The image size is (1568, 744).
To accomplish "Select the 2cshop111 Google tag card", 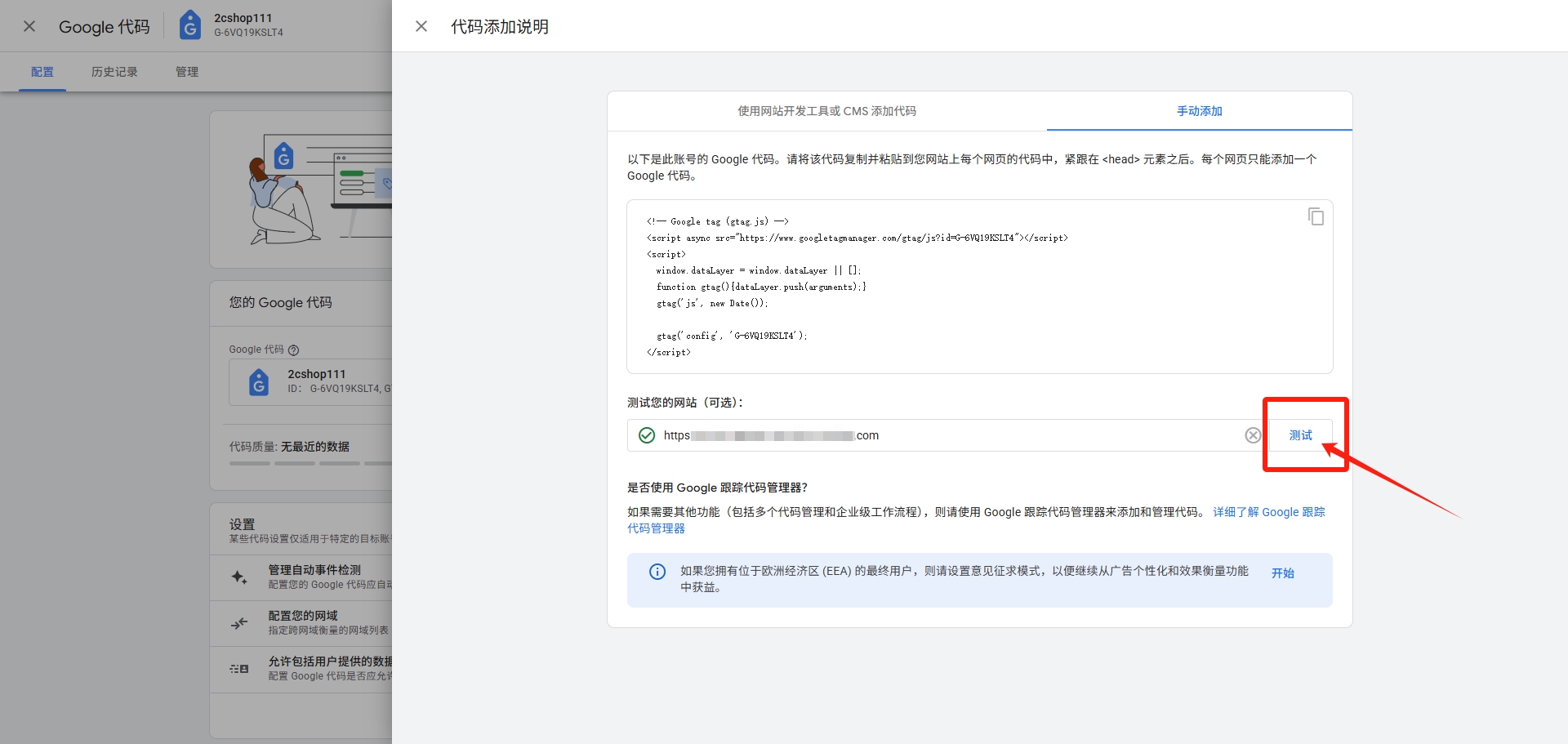I will pos(314,381).
